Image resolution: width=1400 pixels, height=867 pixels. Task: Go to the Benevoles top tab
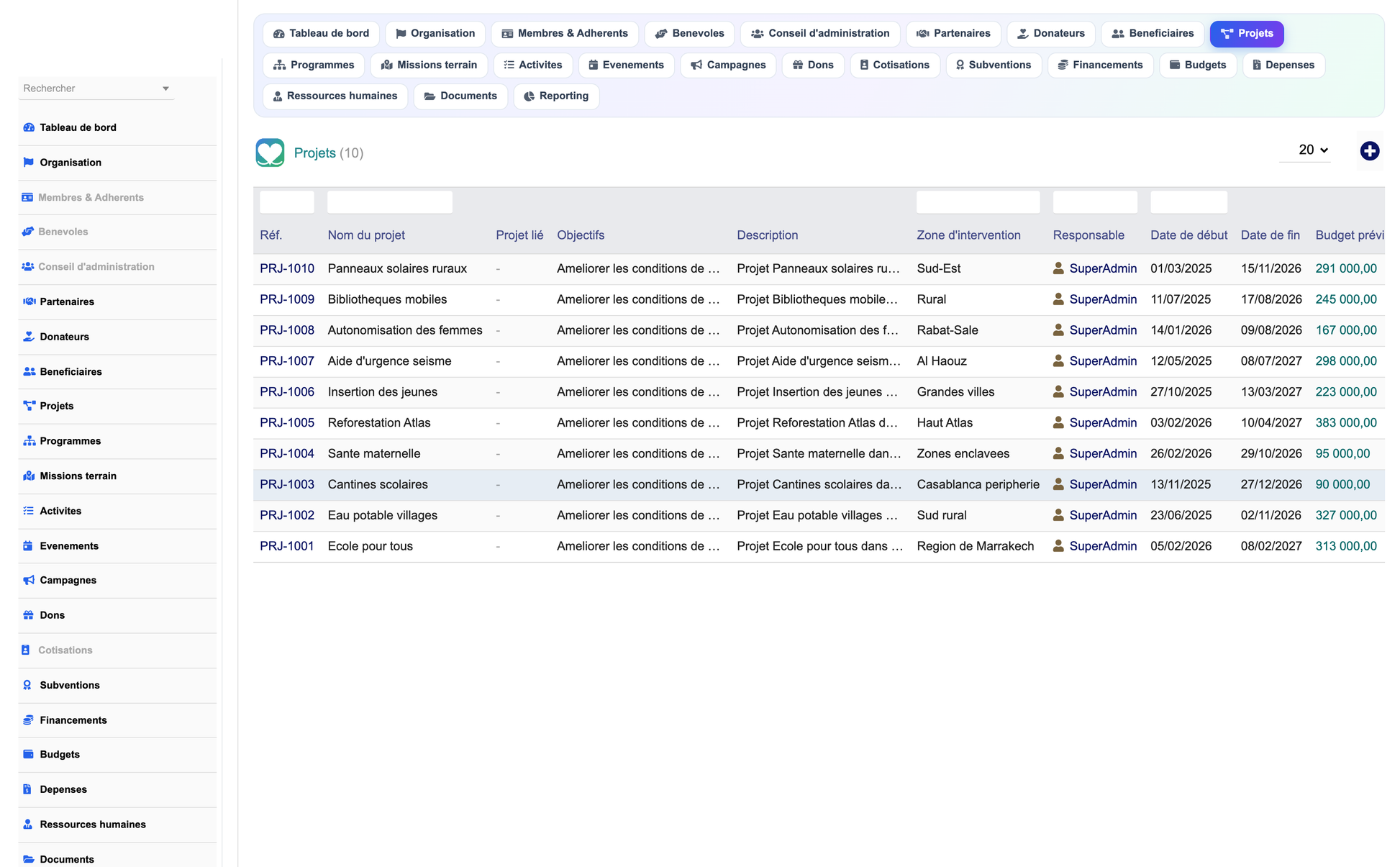point(690,34)
